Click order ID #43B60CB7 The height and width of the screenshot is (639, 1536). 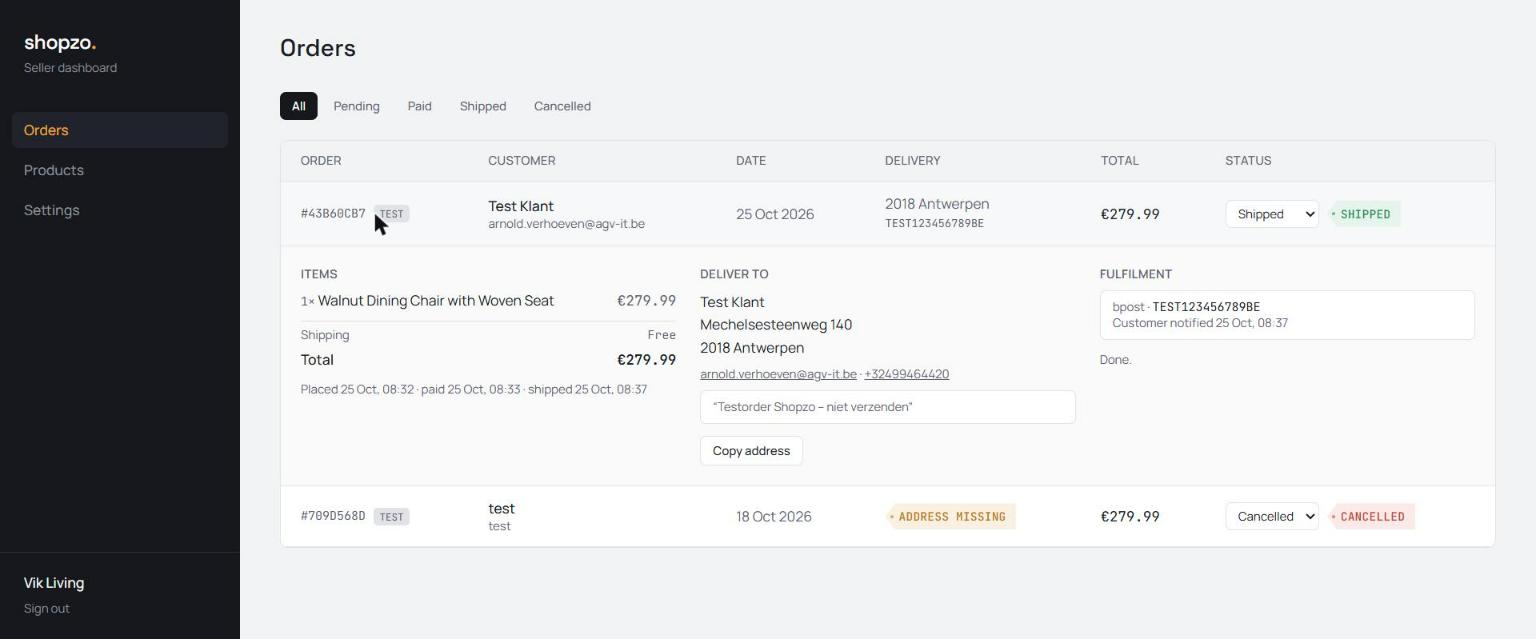(333, 214)
